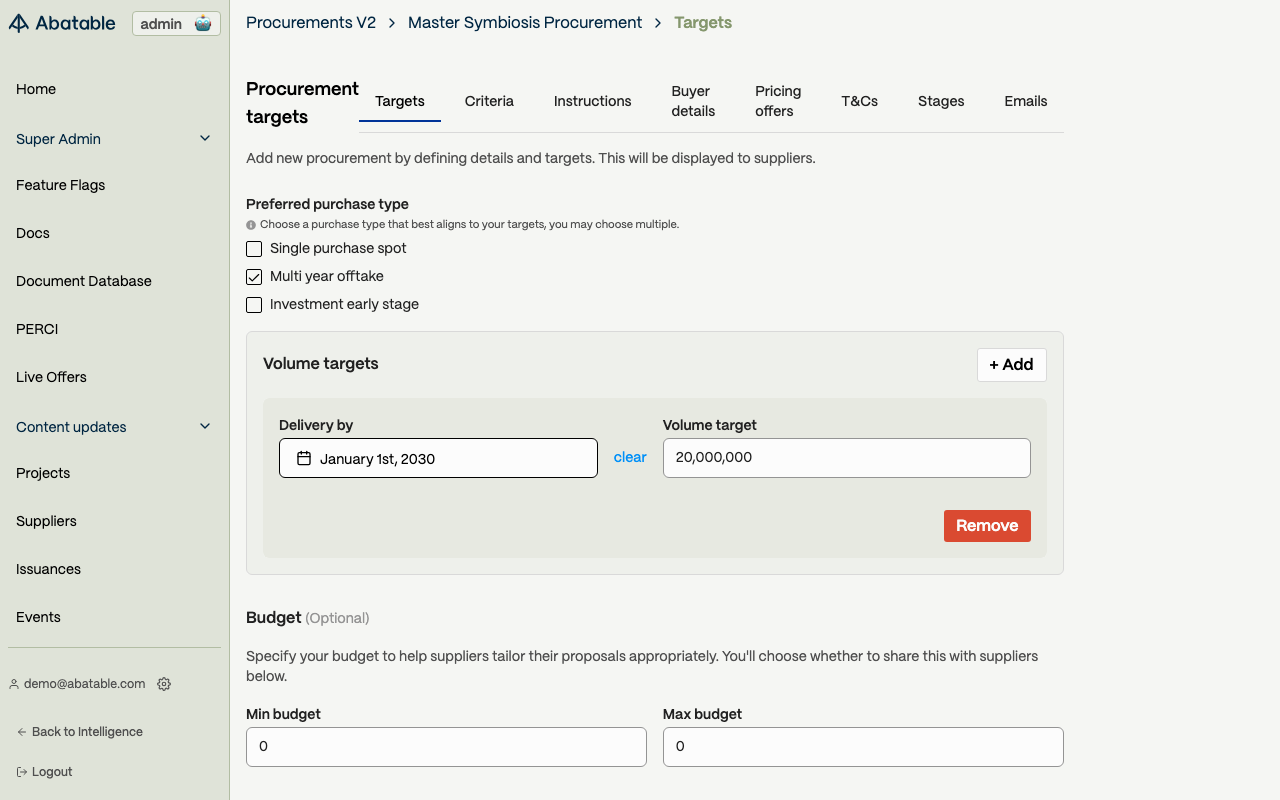
Task: Add a new volume target
Action: 1011,365
